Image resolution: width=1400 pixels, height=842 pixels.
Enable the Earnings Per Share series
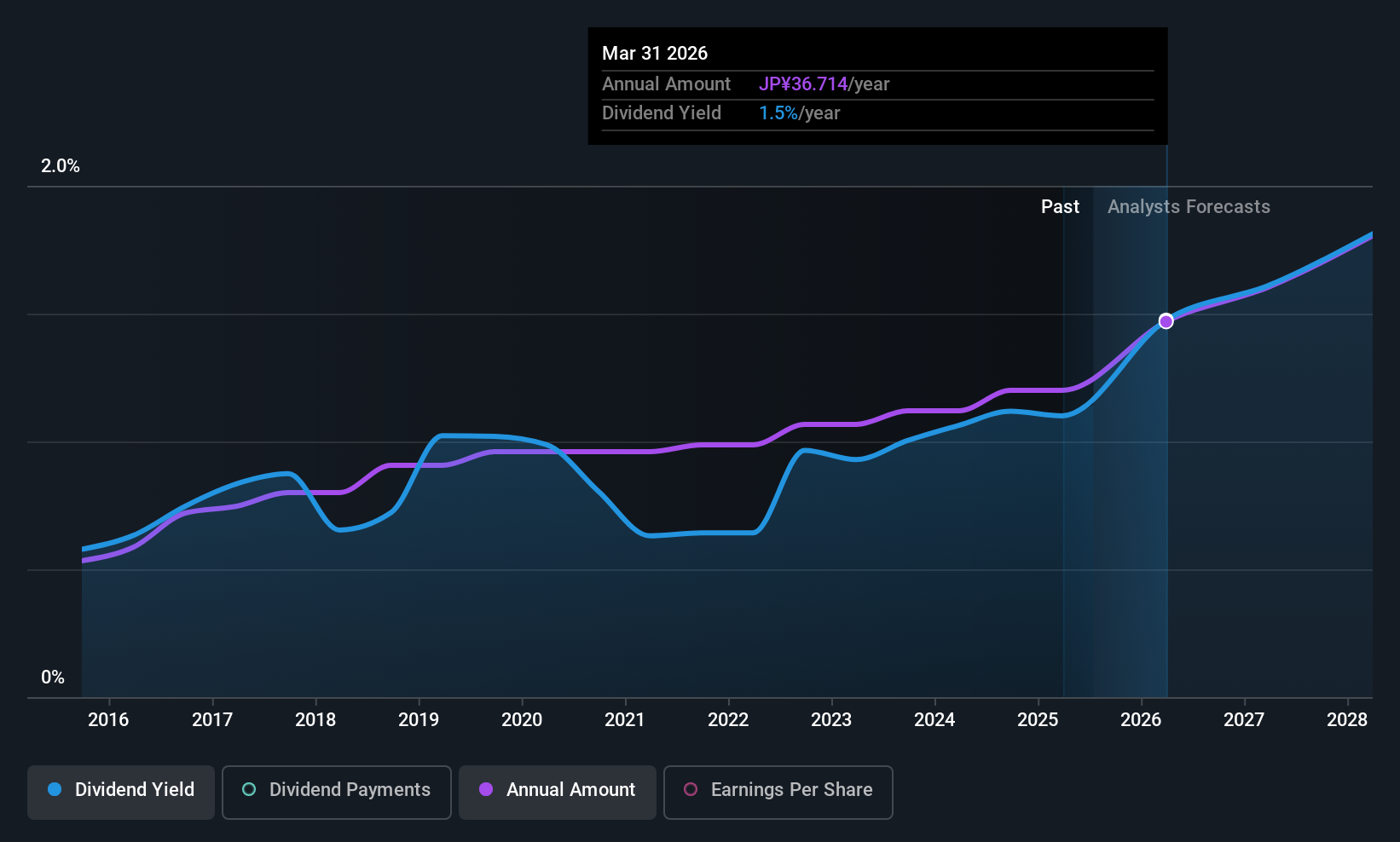pyautogui.click(x=778, y=793)
